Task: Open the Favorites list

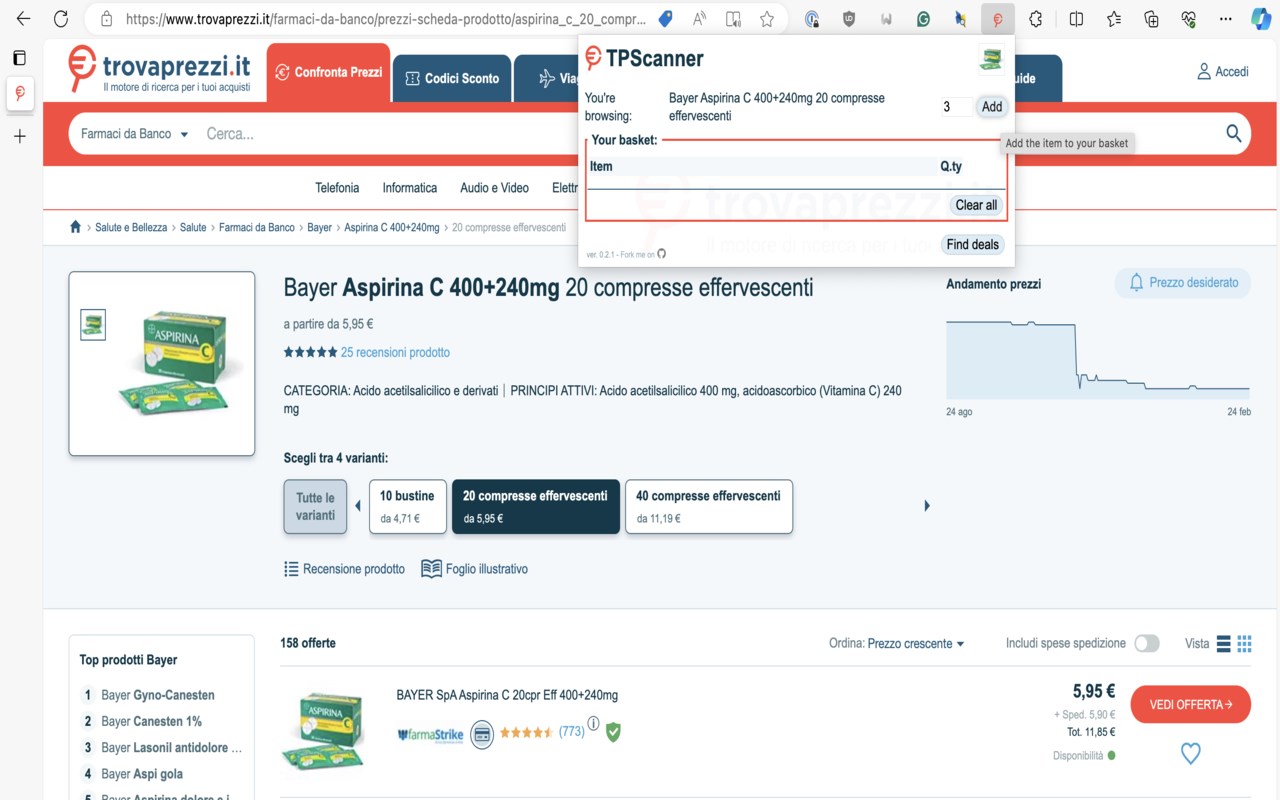Action: 1114,19
